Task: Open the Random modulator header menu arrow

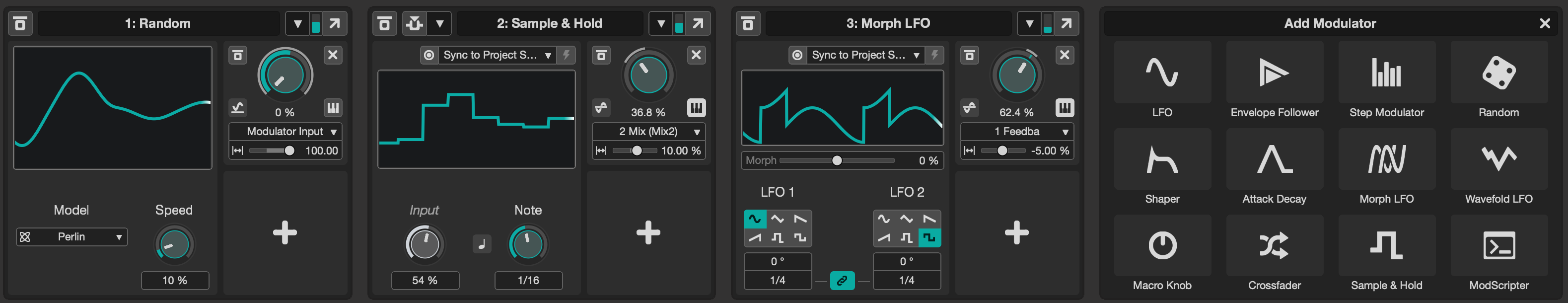Action: coord(297,24)
